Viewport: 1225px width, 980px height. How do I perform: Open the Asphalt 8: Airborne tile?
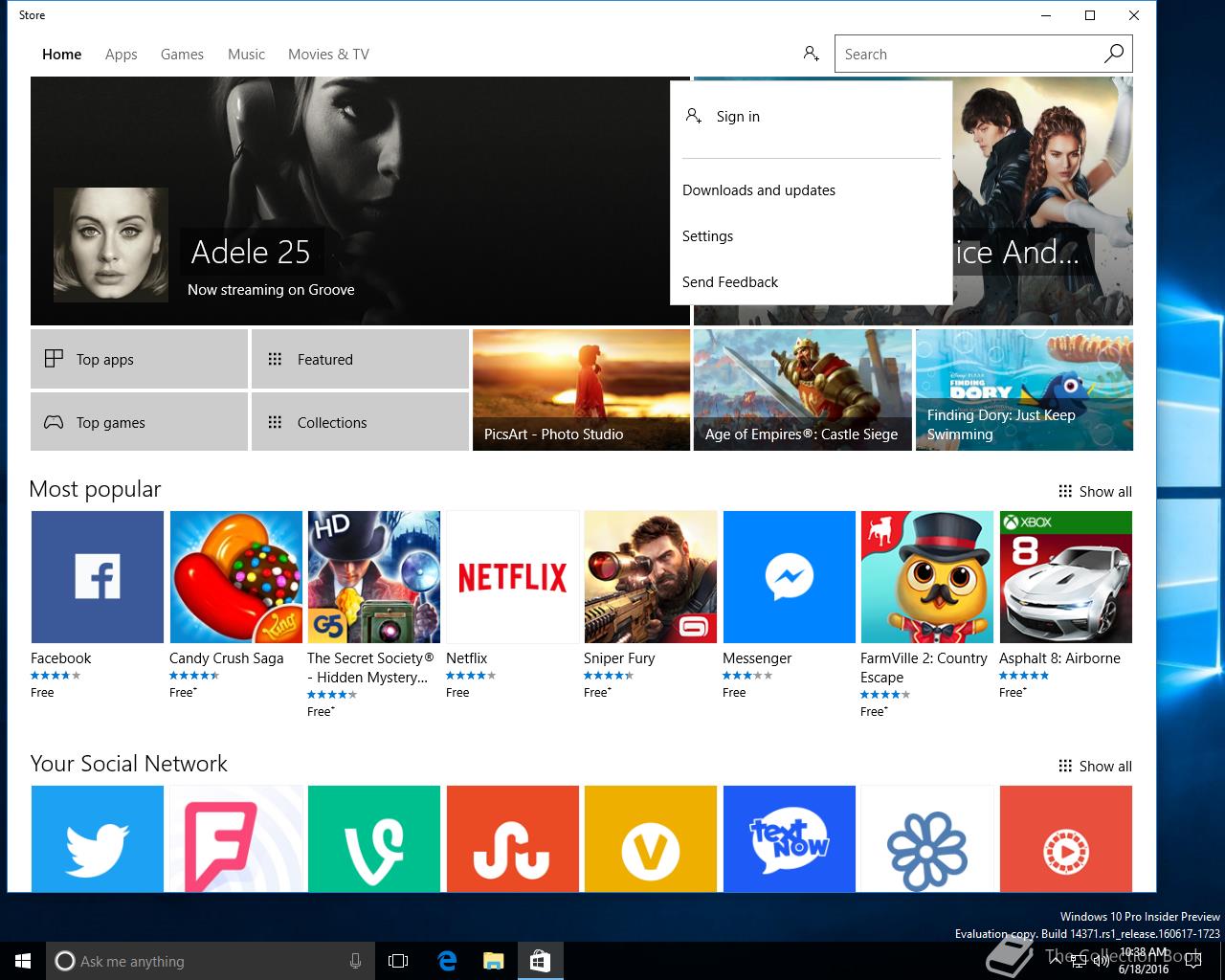coord(1066,577)
